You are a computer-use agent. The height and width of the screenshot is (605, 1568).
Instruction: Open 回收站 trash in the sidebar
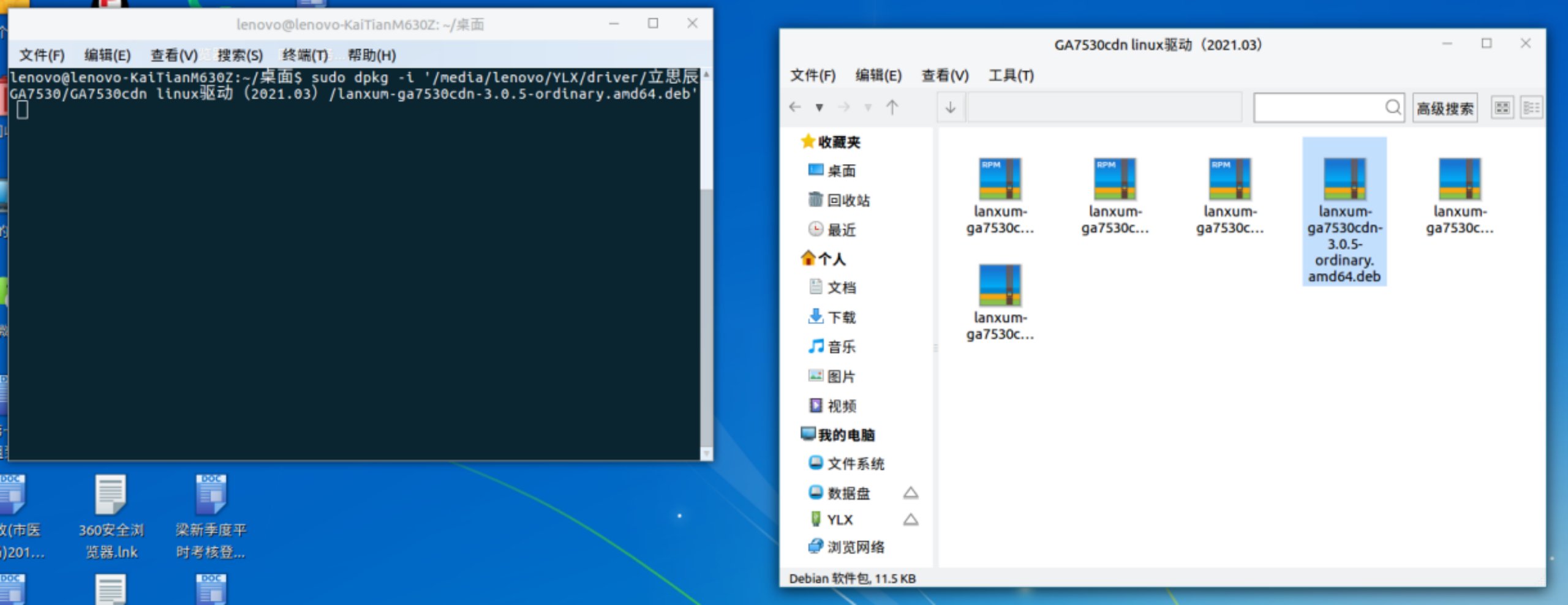click(839, 200)
